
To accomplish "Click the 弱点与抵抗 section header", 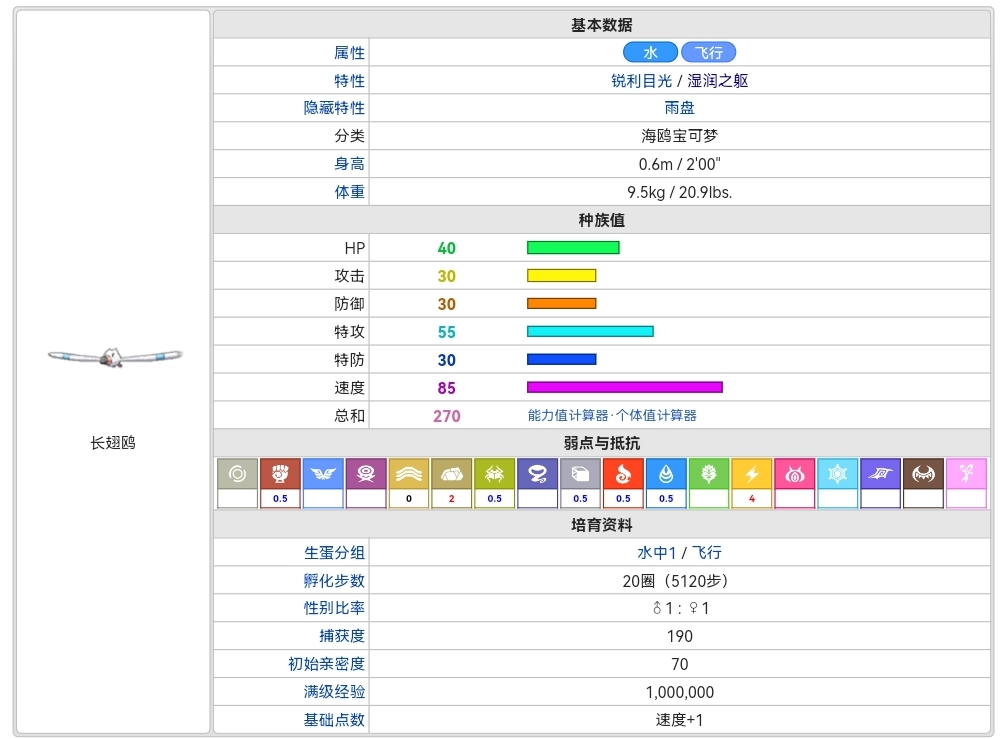I will (601, 443).
